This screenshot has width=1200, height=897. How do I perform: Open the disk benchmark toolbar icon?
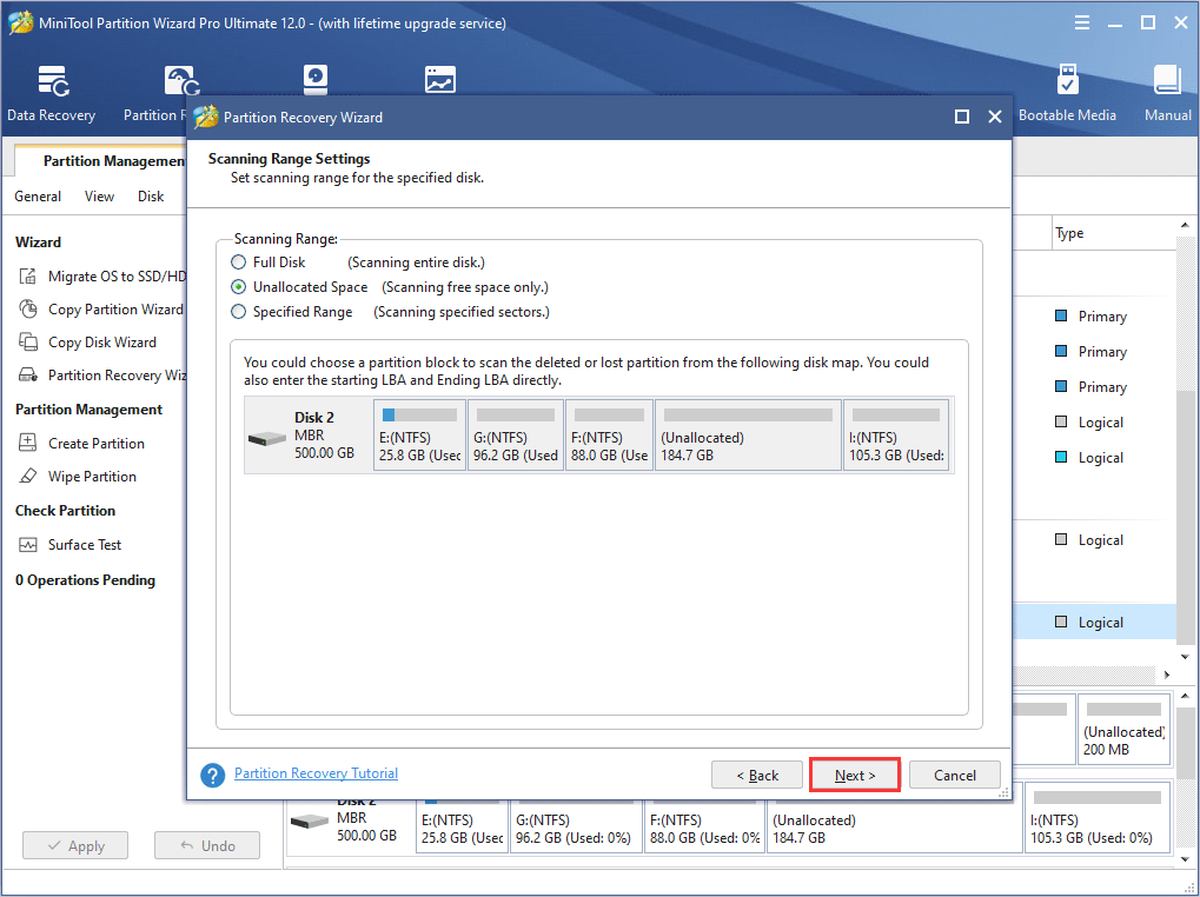(x=315, y=81)
